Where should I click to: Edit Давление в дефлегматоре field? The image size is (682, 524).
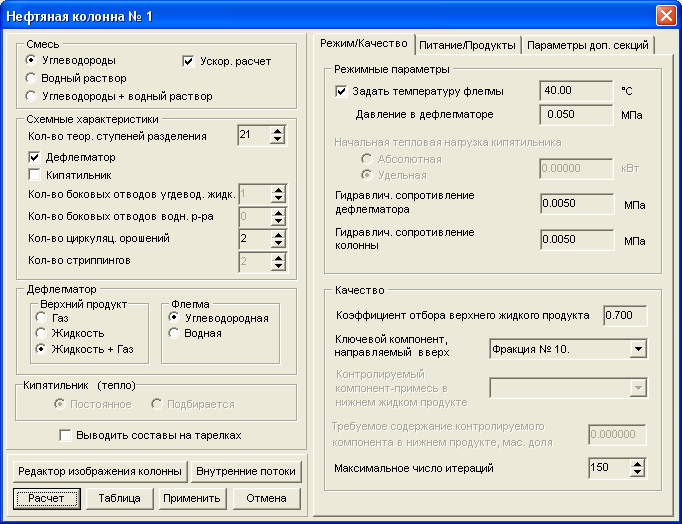(x=576, y=115)
